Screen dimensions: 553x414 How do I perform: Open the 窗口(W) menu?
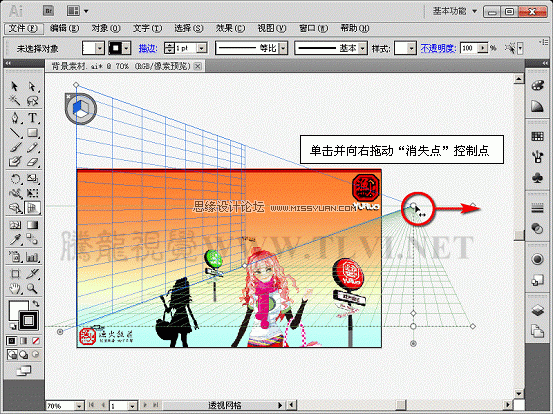[x=313, y=28]
